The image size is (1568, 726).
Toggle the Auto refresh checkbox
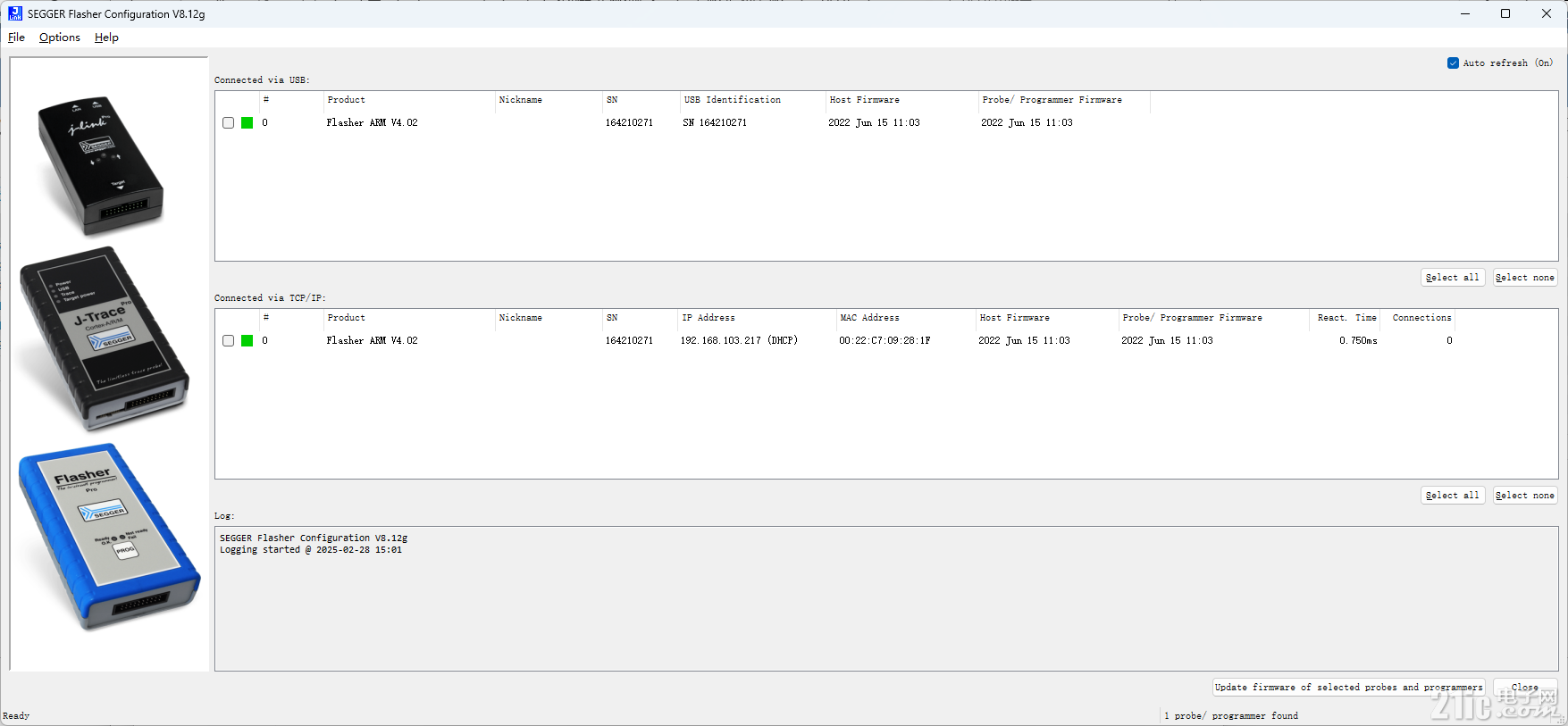1453,63
